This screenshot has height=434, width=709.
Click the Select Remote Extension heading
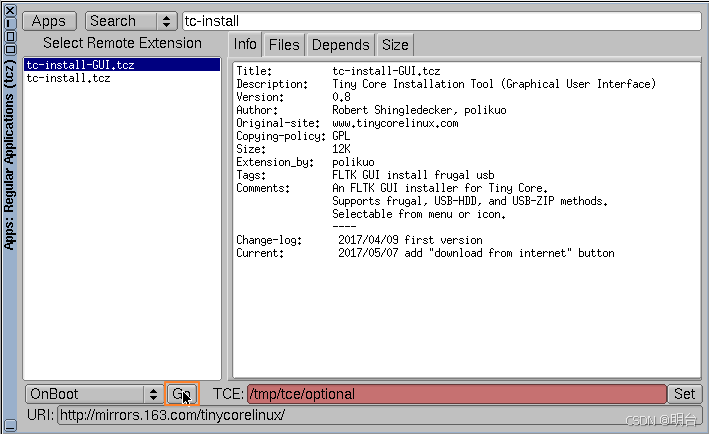(123, 43)
